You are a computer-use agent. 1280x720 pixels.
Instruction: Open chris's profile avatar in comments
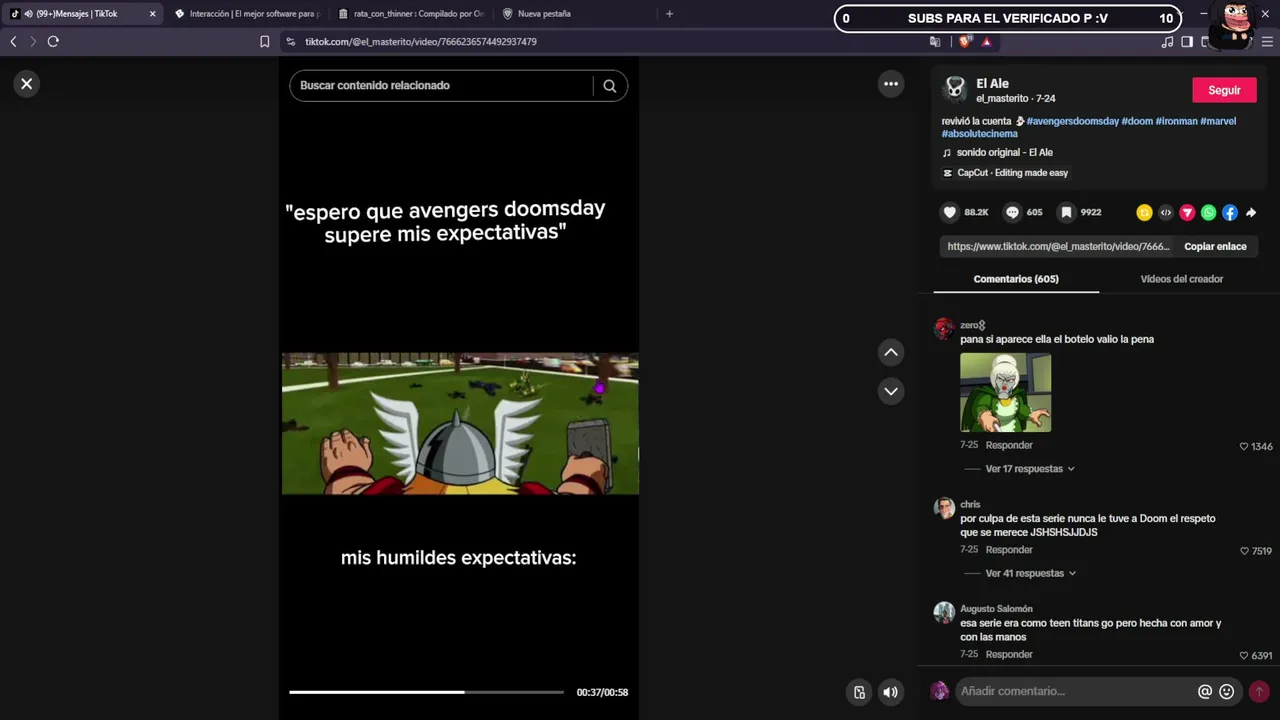coord(944,508)
